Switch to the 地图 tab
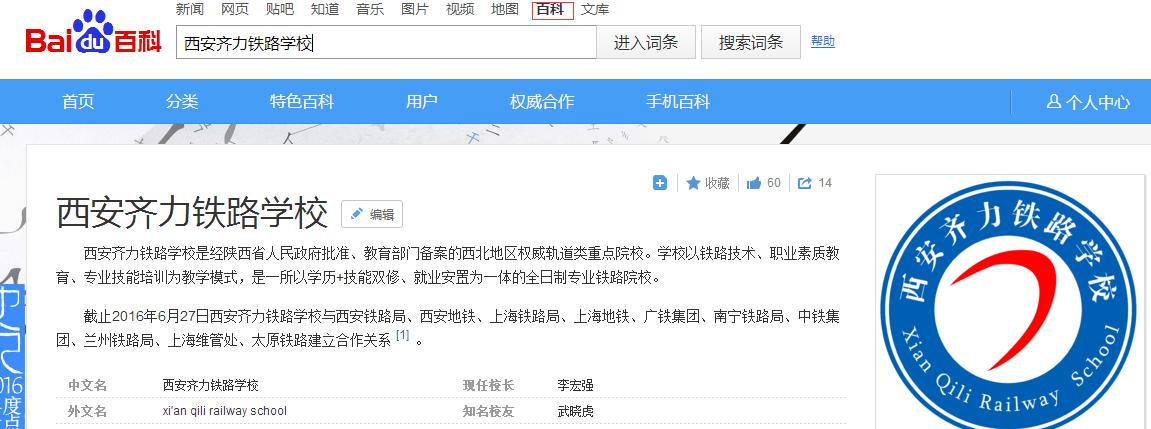1151x429 pixels. 504,10
